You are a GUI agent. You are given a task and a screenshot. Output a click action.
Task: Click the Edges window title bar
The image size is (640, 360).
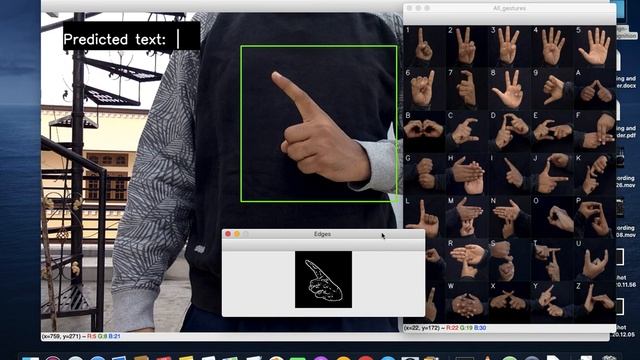click(x=323, y=234)
